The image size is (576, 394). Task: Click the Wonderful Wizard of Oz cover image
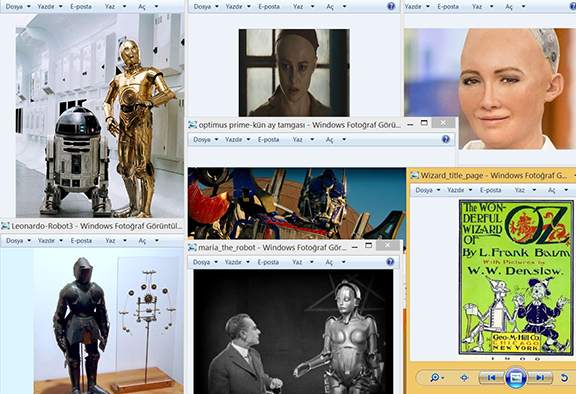516,277
